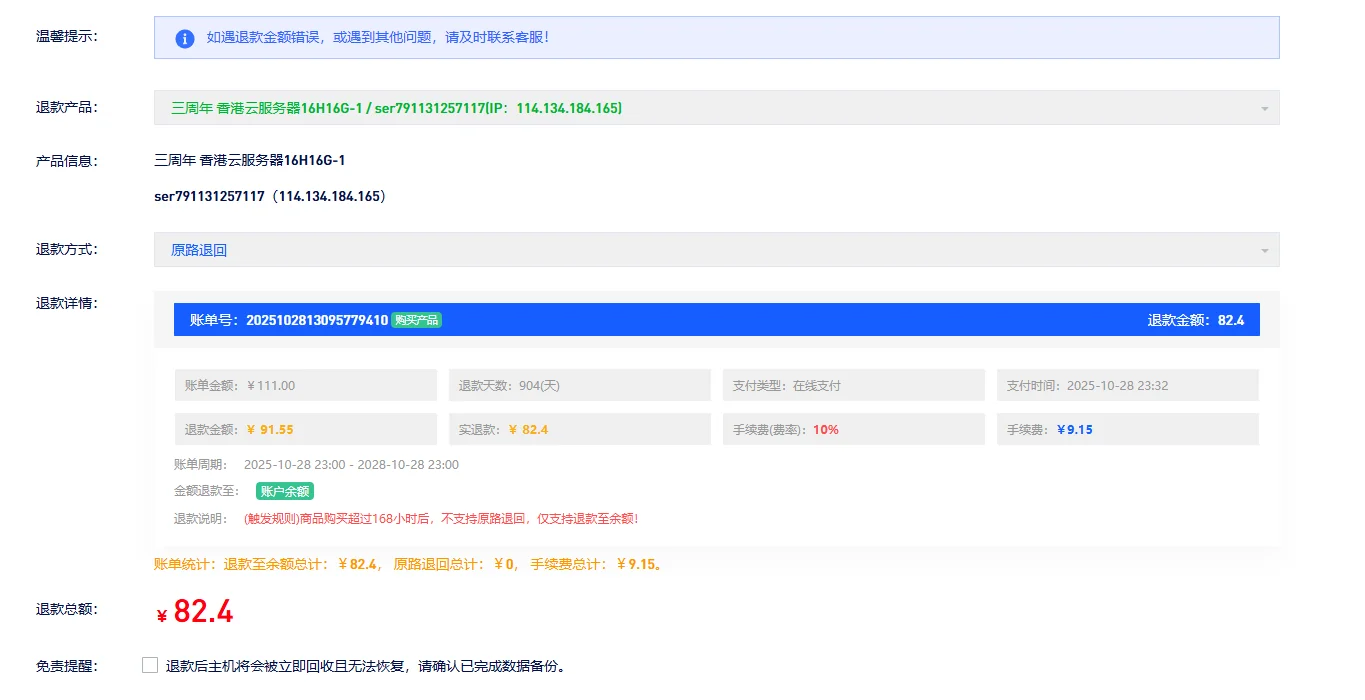This screenshot has width=1365, height=700.
Task: Click the large red total ￥82.4
Action: (x=195, y=612)
